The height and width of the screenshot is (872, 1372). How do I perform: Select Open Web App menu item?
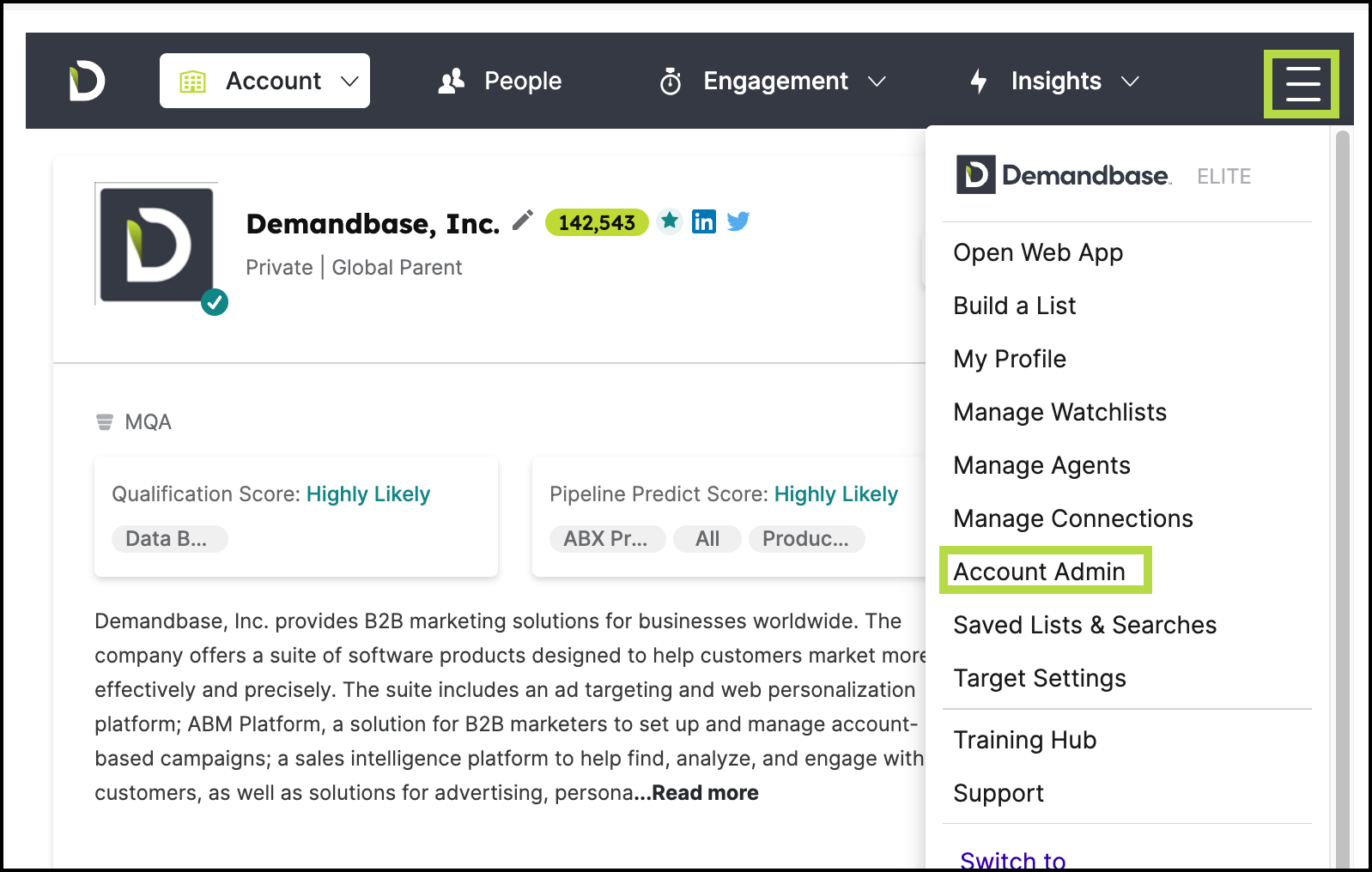[1038, 252]
